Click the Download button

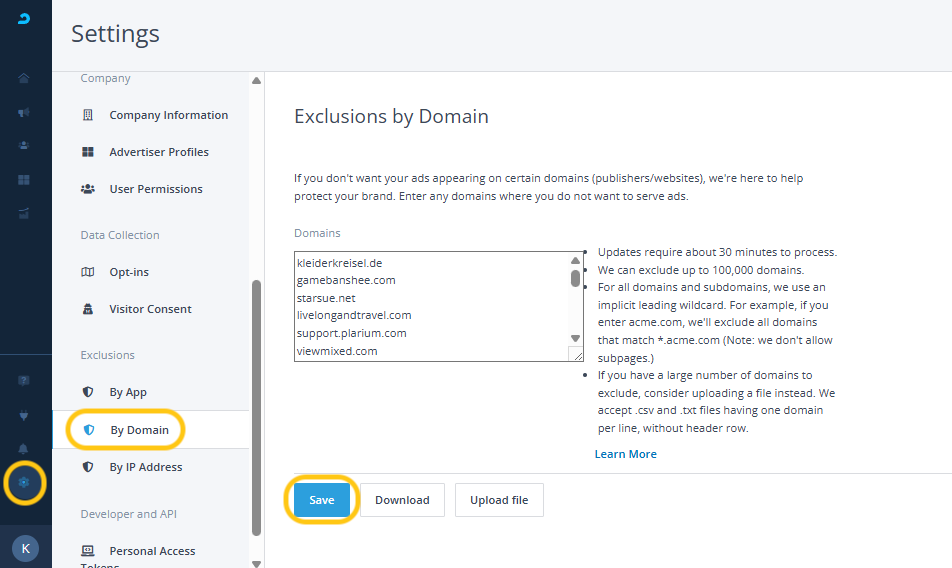tap(402, 500)
